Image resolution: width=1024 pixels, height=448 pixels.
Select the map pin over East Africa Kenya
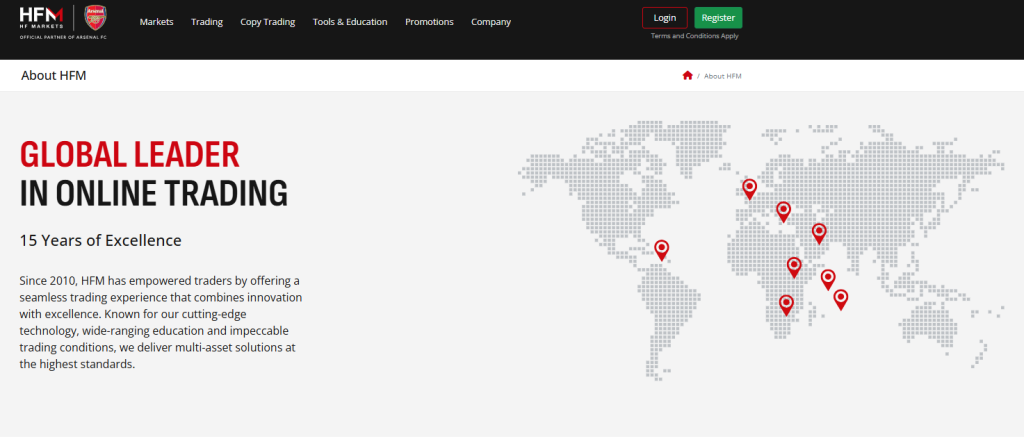[x=793, y=267]
